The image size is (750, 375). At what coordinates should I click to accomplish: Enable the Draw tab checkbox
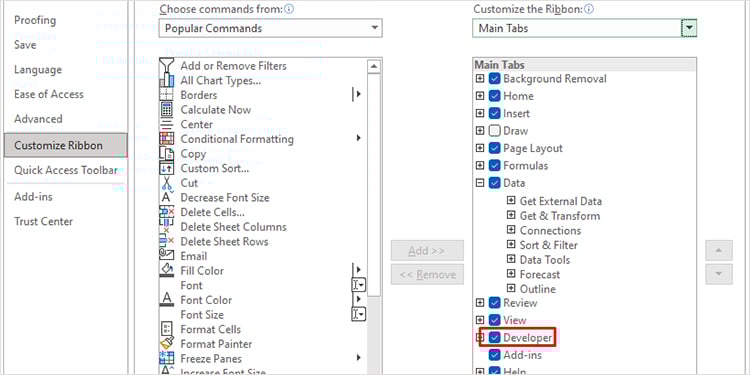point(495,131)
